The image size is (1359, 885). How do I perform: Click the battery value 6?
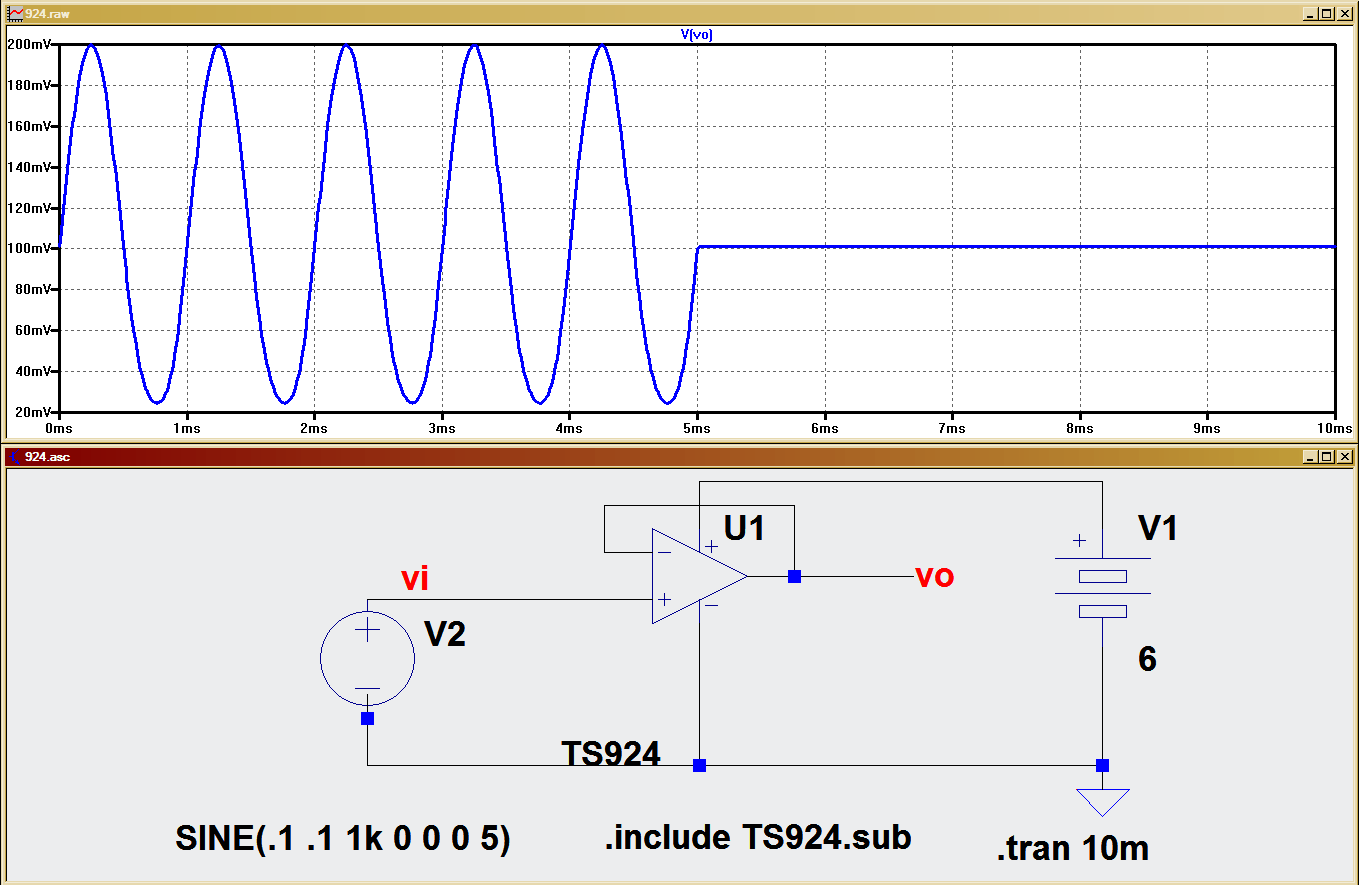tap(1148, 659)
